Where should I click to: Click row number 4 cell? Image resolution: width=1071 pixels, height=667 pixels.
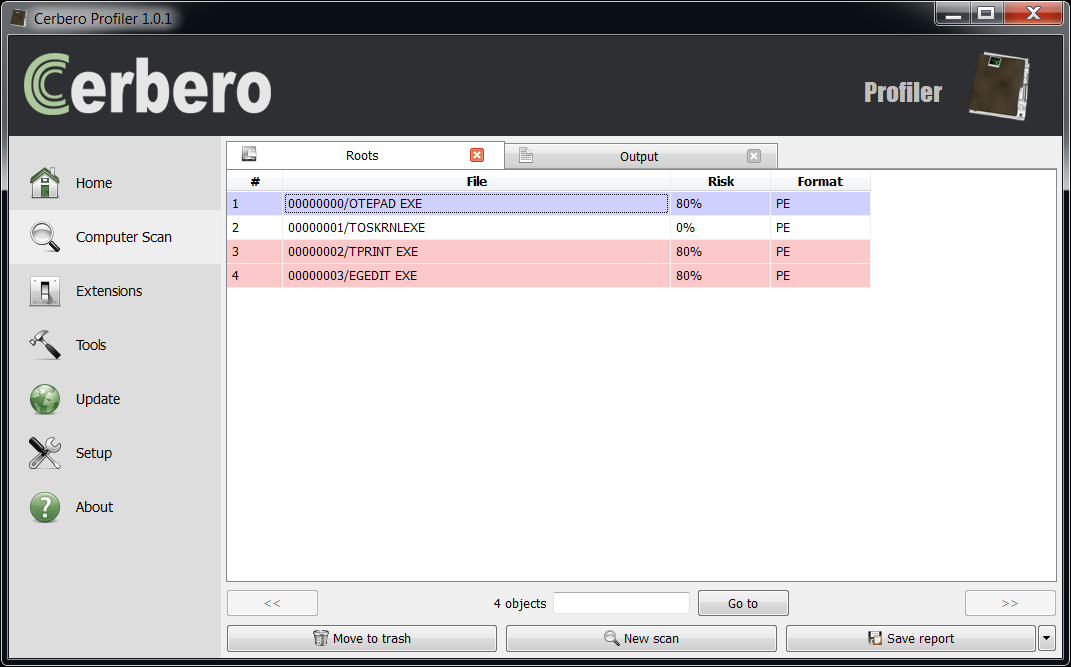pos(255,276)
